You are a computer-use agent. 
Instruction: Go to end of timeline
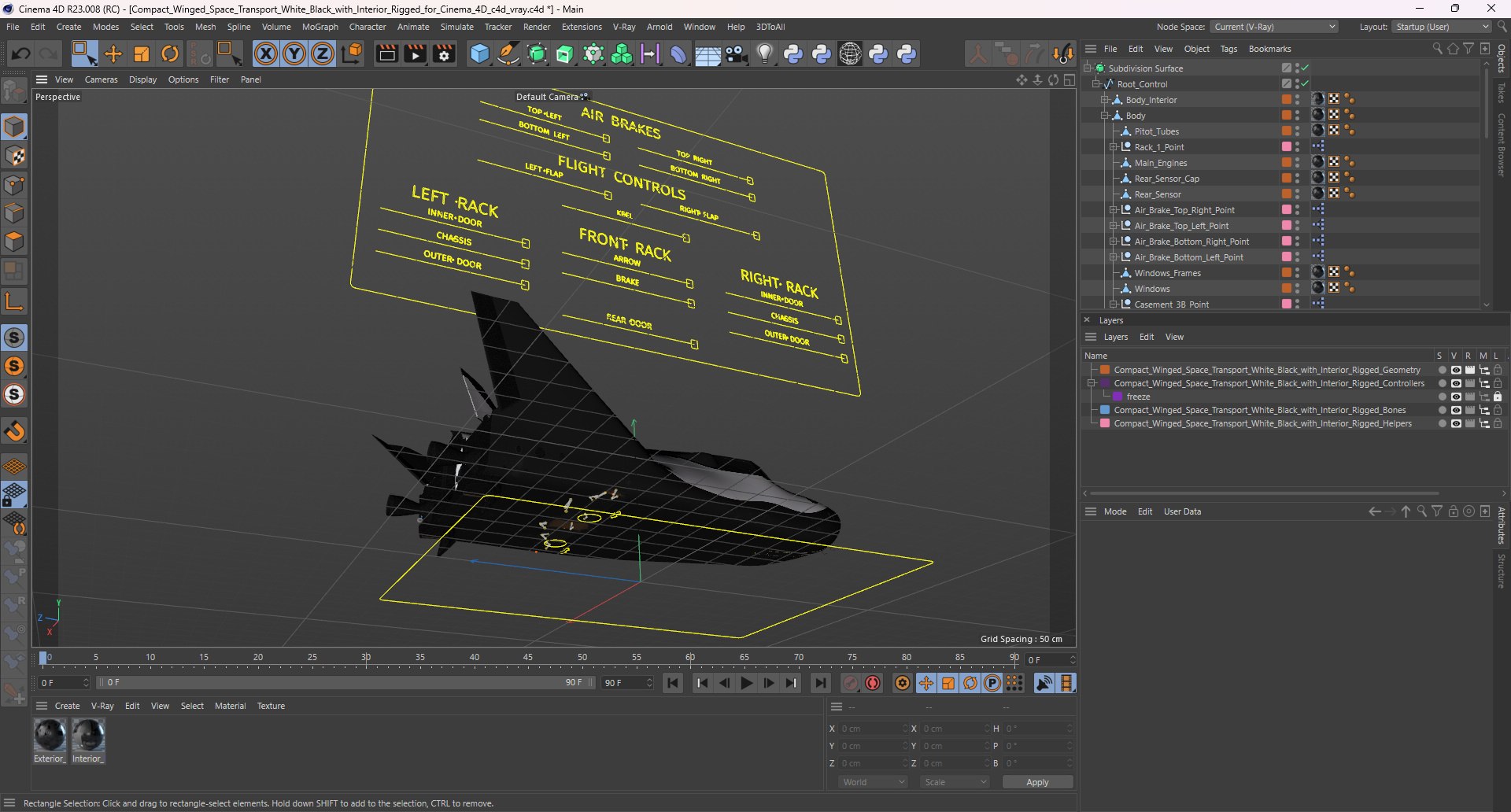[820, 683]
